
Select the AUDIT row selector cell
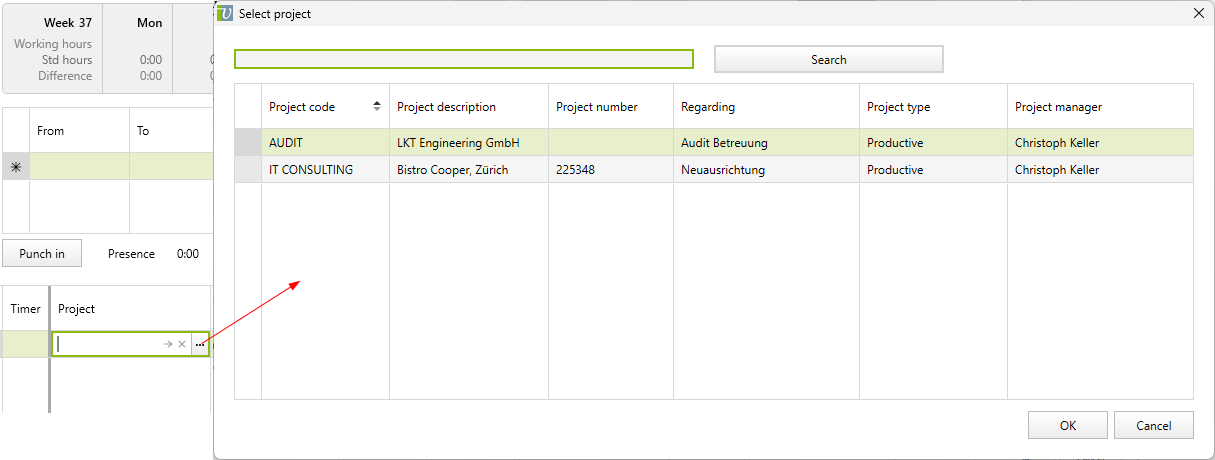click(x=248, y=143)
